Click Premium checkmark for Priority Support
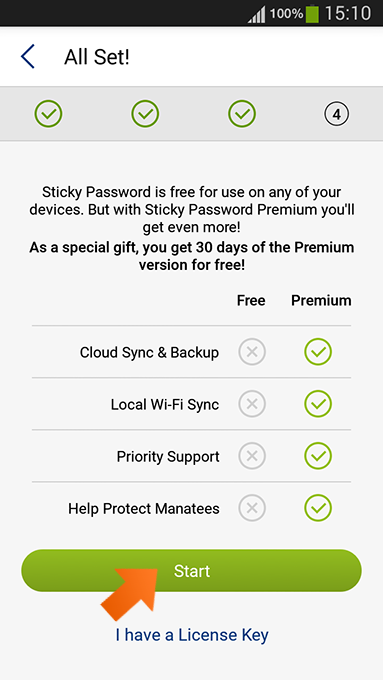 (x=318, y=456)
